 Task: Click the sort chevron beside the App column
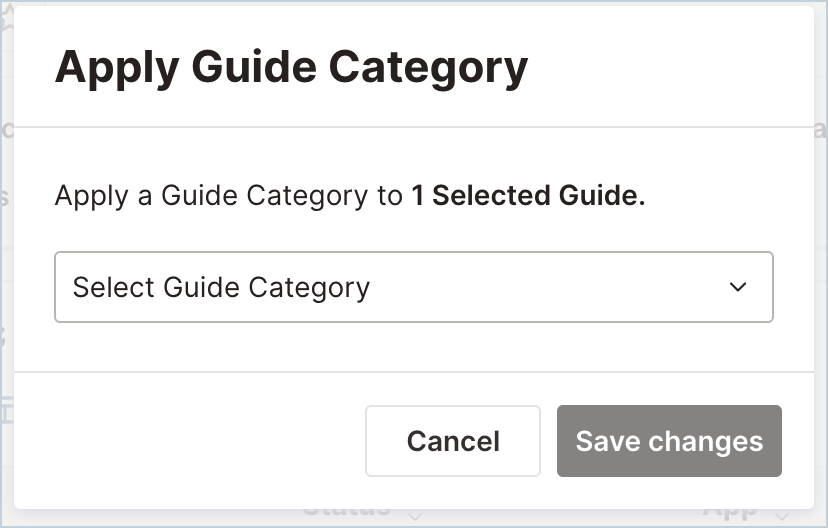[782, 516]
